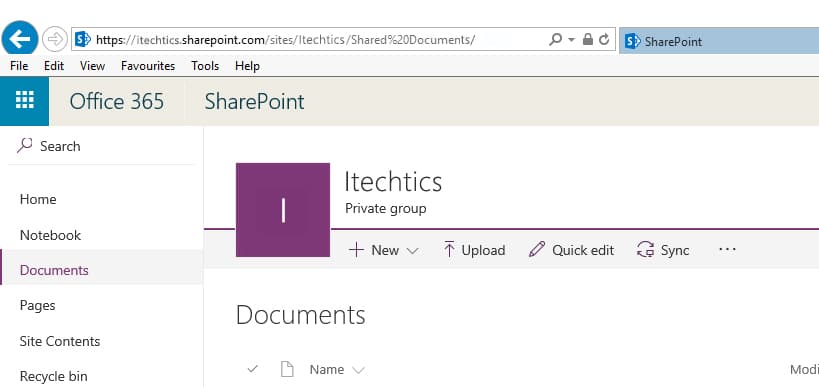The width and height of the screenshot is (819, 387).
Task: Click the search magnifier icon in sidebar
Action: [x=25, y=146]
